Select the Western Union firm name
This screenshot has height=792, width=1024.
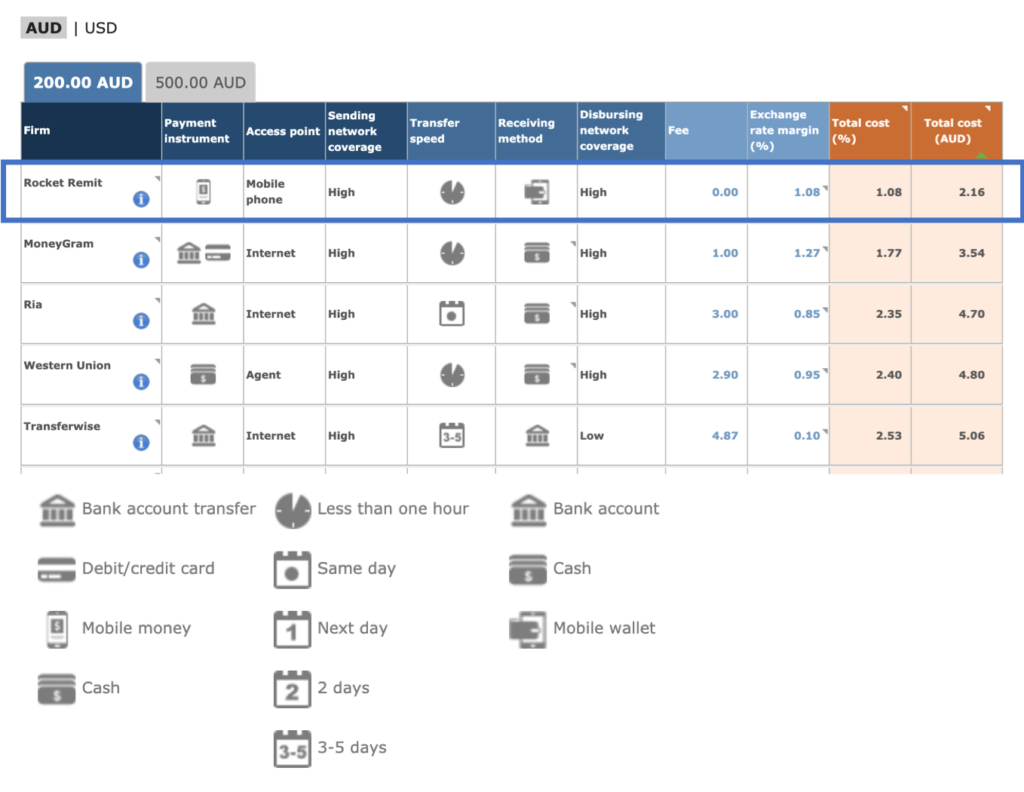67,365
